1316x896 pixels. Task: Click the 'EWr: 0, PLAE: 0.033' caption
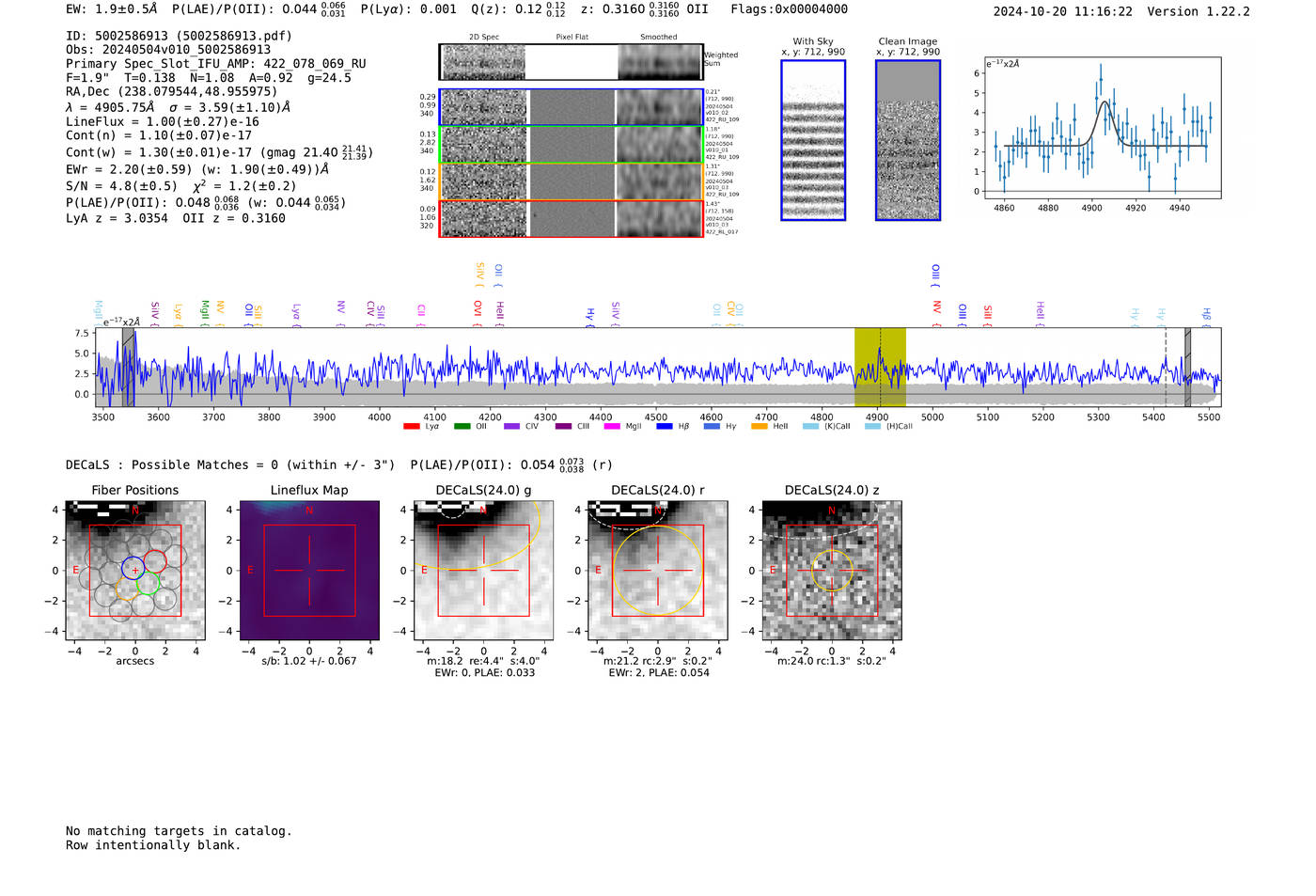(x=484, y=673)
